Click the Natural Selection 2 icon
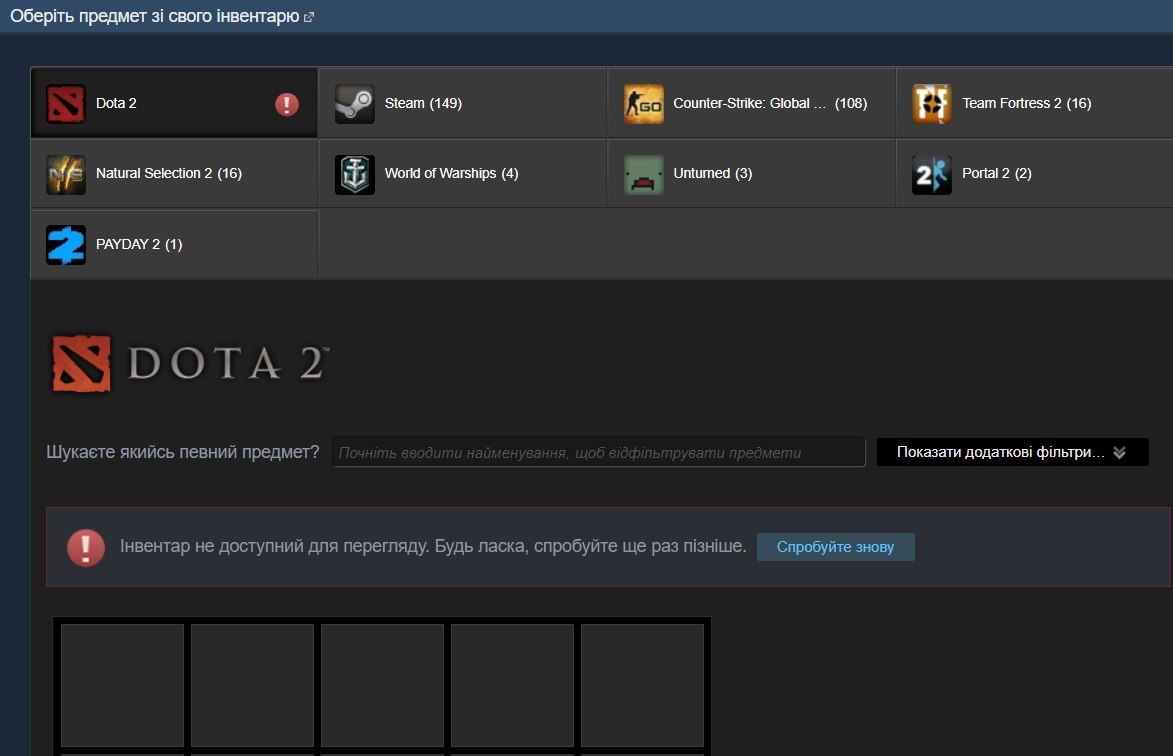The width and height of the screenshot is (1173, 756). pos(66,174)
